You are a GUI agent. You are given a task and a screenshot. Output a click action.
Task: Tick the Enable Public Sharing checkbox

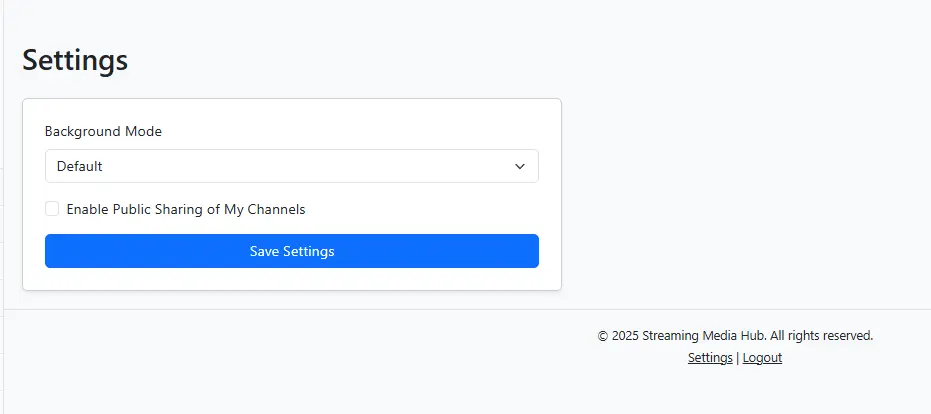(52, 208)
